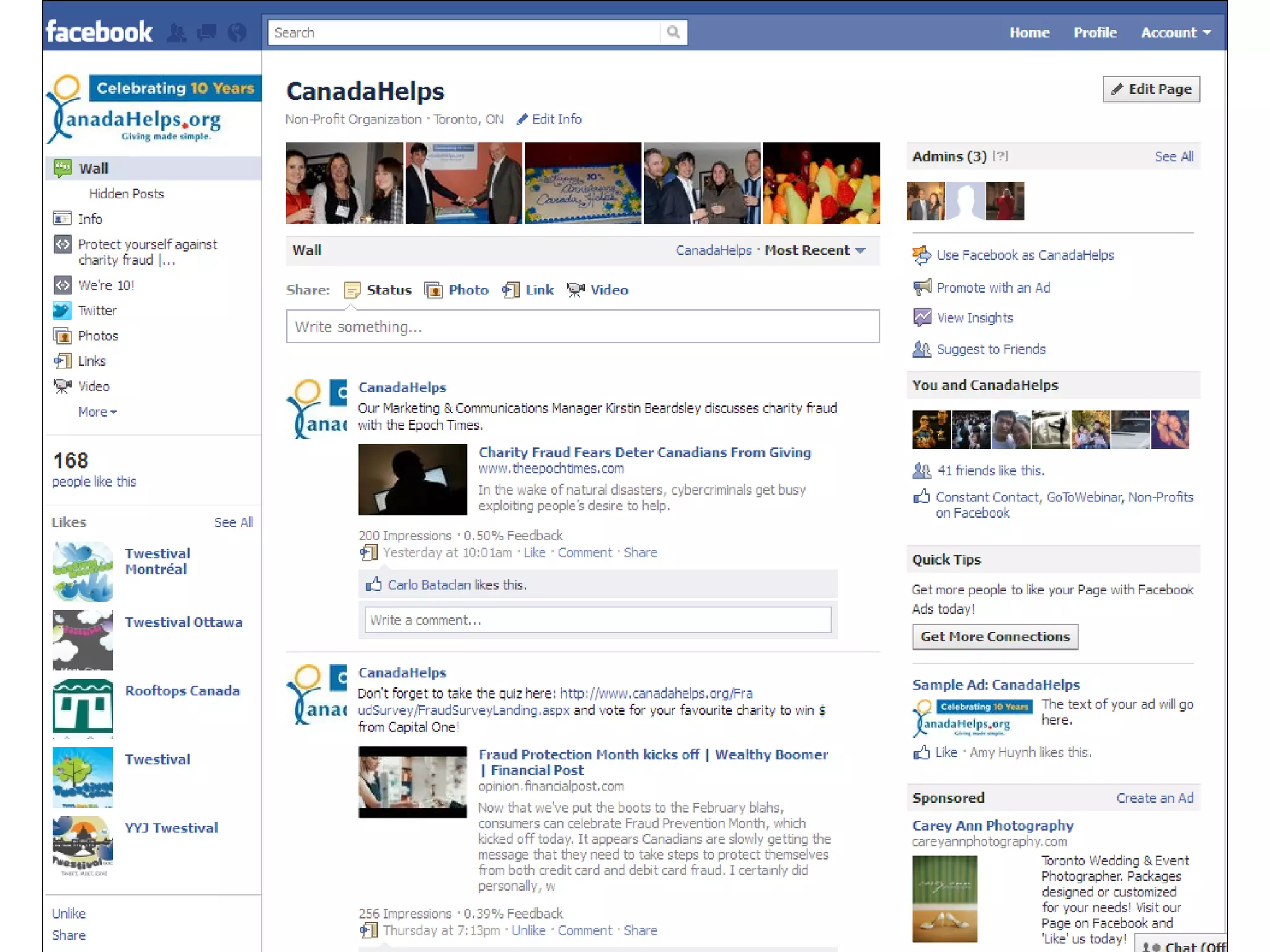Viewport: 1270px width, 952px height.
Task: Click the View Insights chart icon
Action: [922, 318]
